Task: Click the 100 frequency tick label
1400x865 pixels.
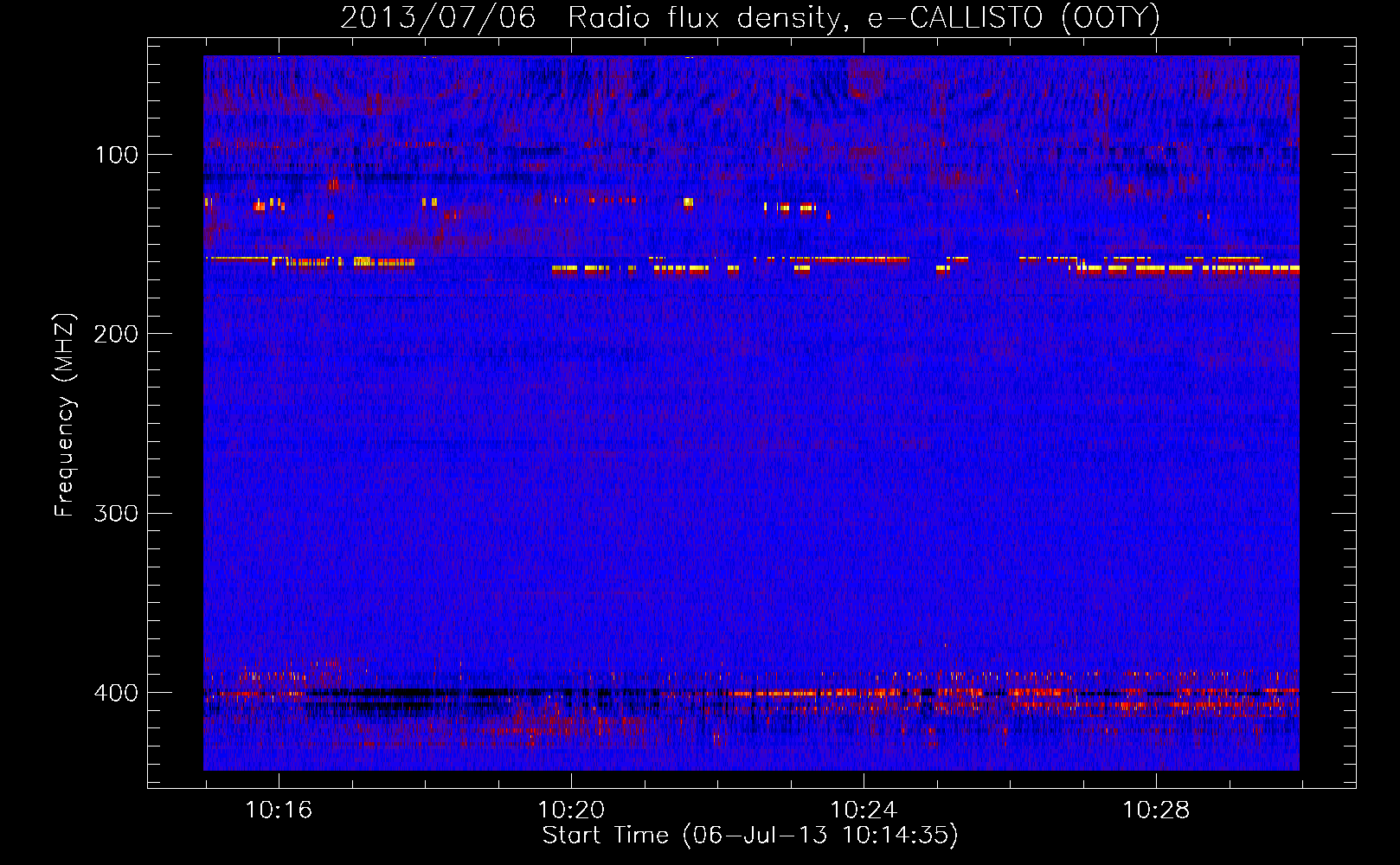Action: point(117,156)
